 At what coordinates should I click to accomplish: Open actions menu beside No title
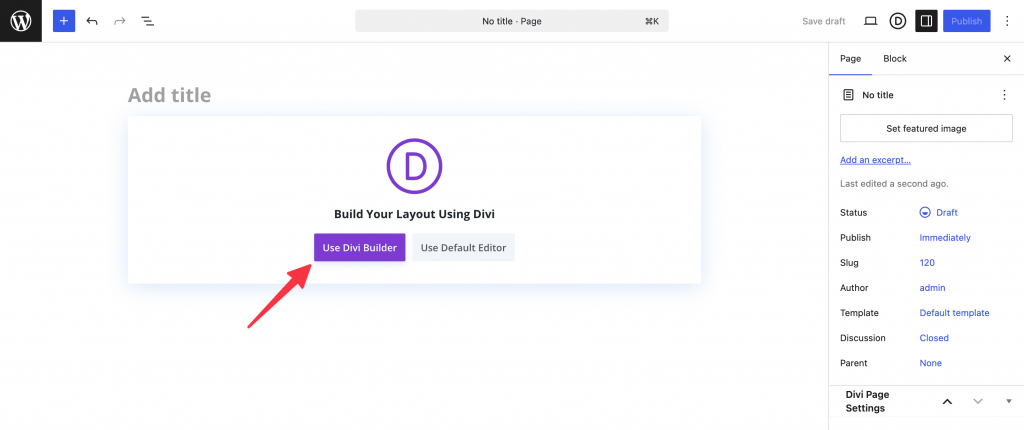(1004, 95)
